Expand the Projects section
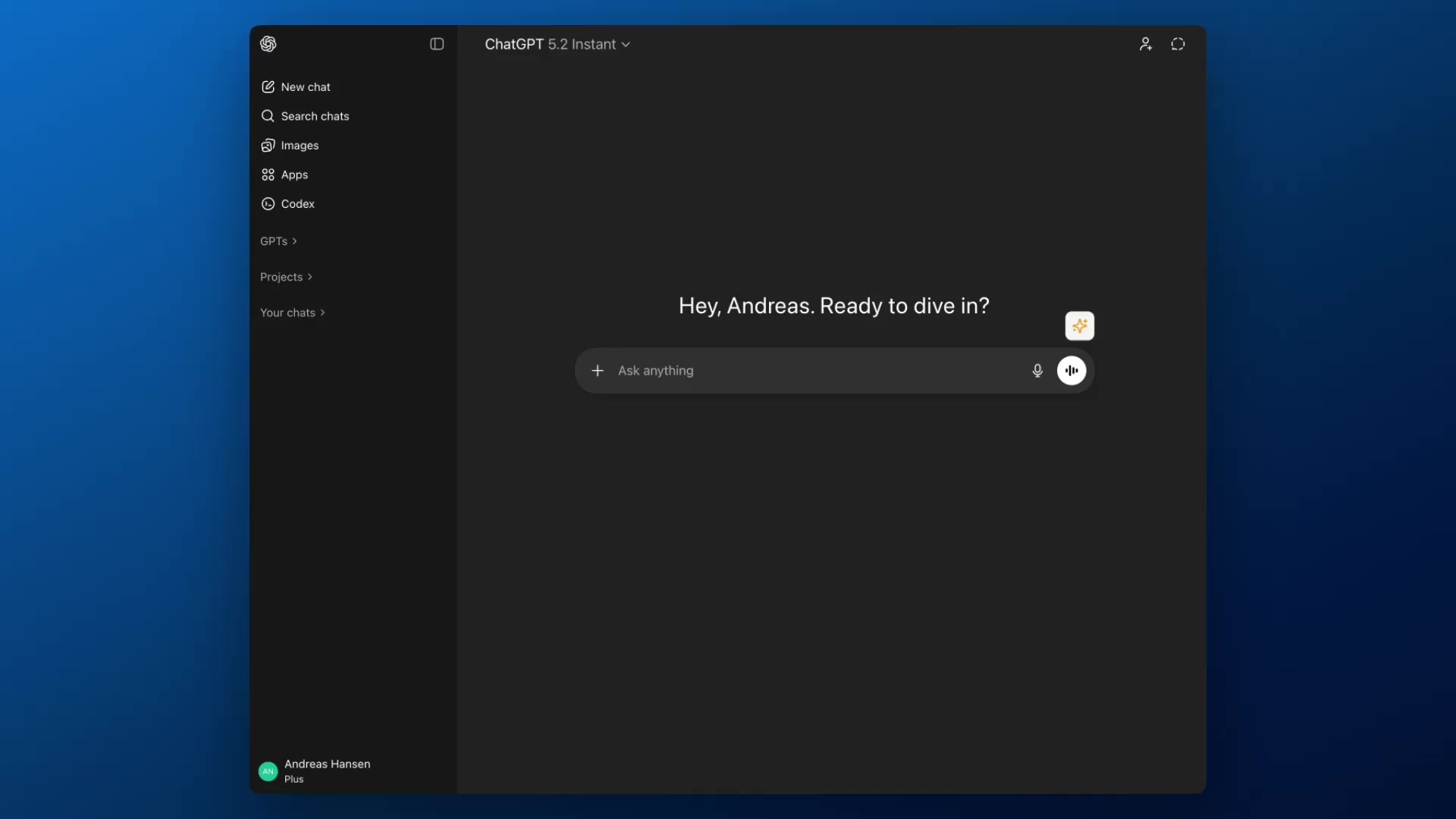This screenshot has width=1456, height=819. click(x=286, y=277)
